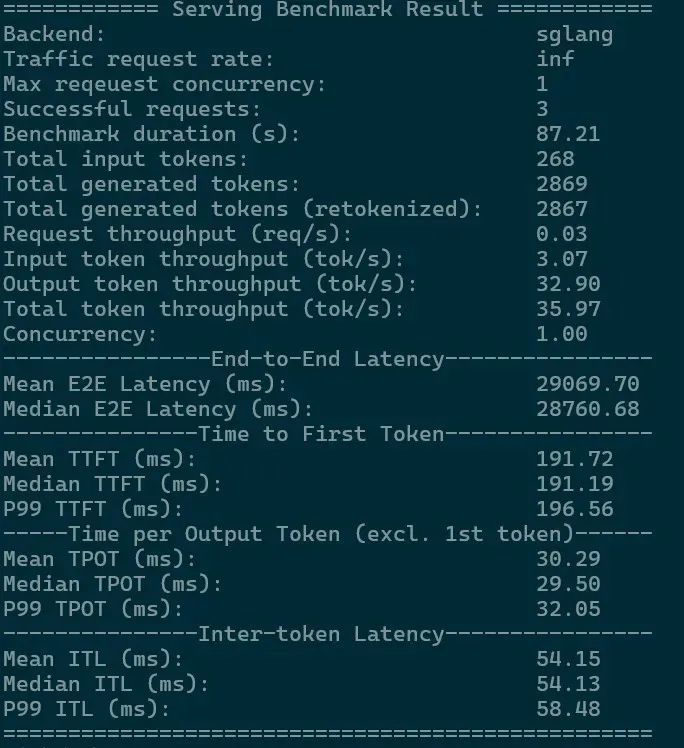Image resolution: width=684 pixels, height=748 pixels.
Task: Click the median E2E latency value 28760.68
Action: (x=587, y=409)
